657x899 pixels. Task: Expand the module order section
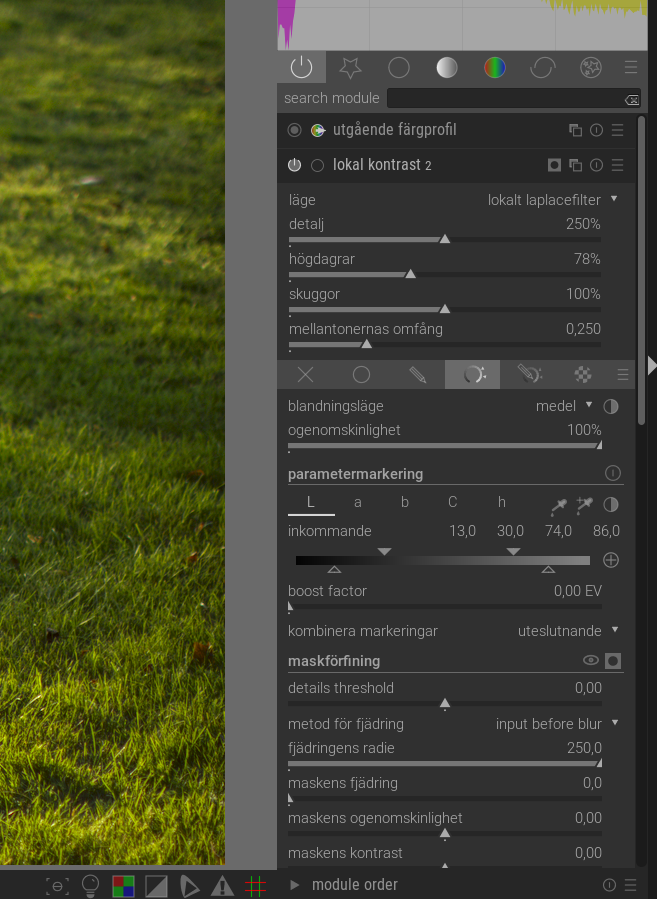click(354, 885)
